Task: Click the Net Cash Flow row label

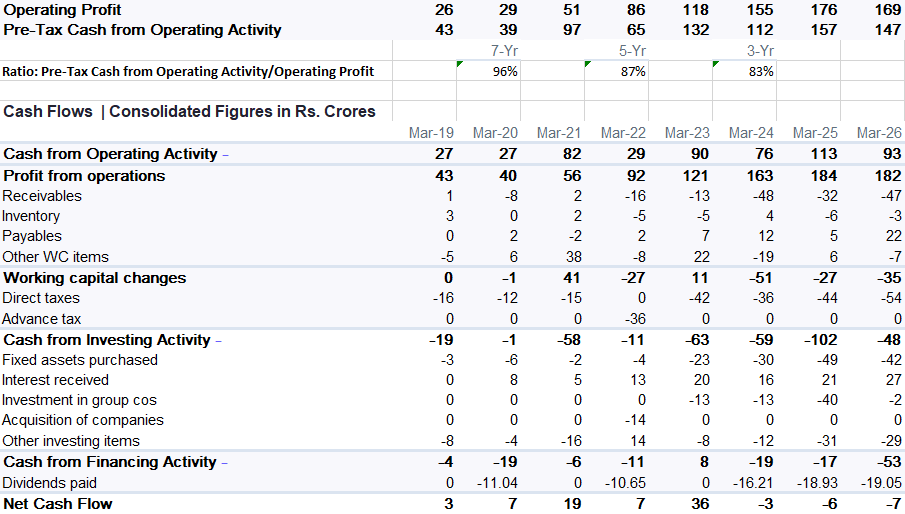Action: [58, 504]
